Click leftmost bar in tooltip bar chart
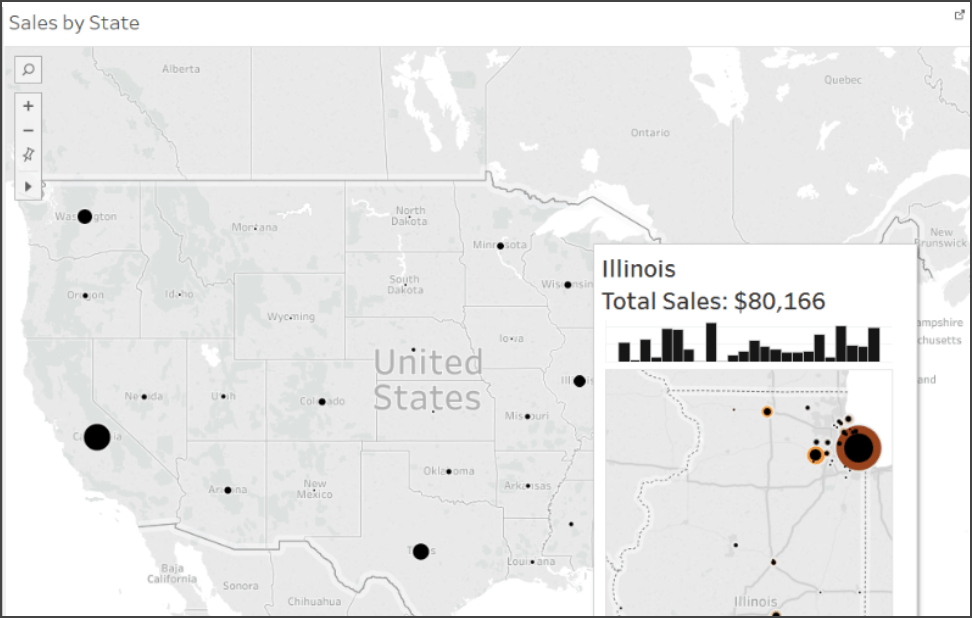The height and width of the screenshot is (618, 972). (624, 352)
